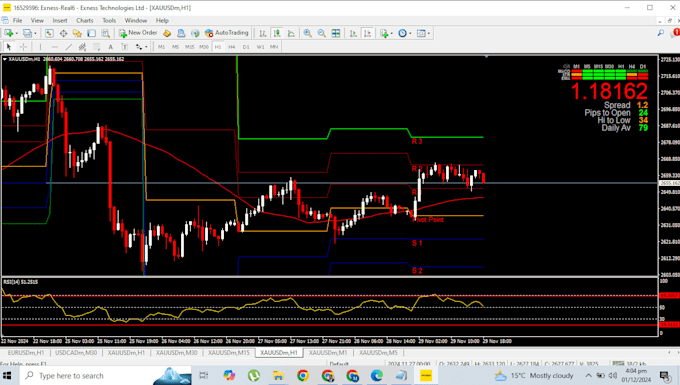Open the Windows Start menu
Image resolution: width=680 pixels, height=385 pixels.
(x=7, y=375)
